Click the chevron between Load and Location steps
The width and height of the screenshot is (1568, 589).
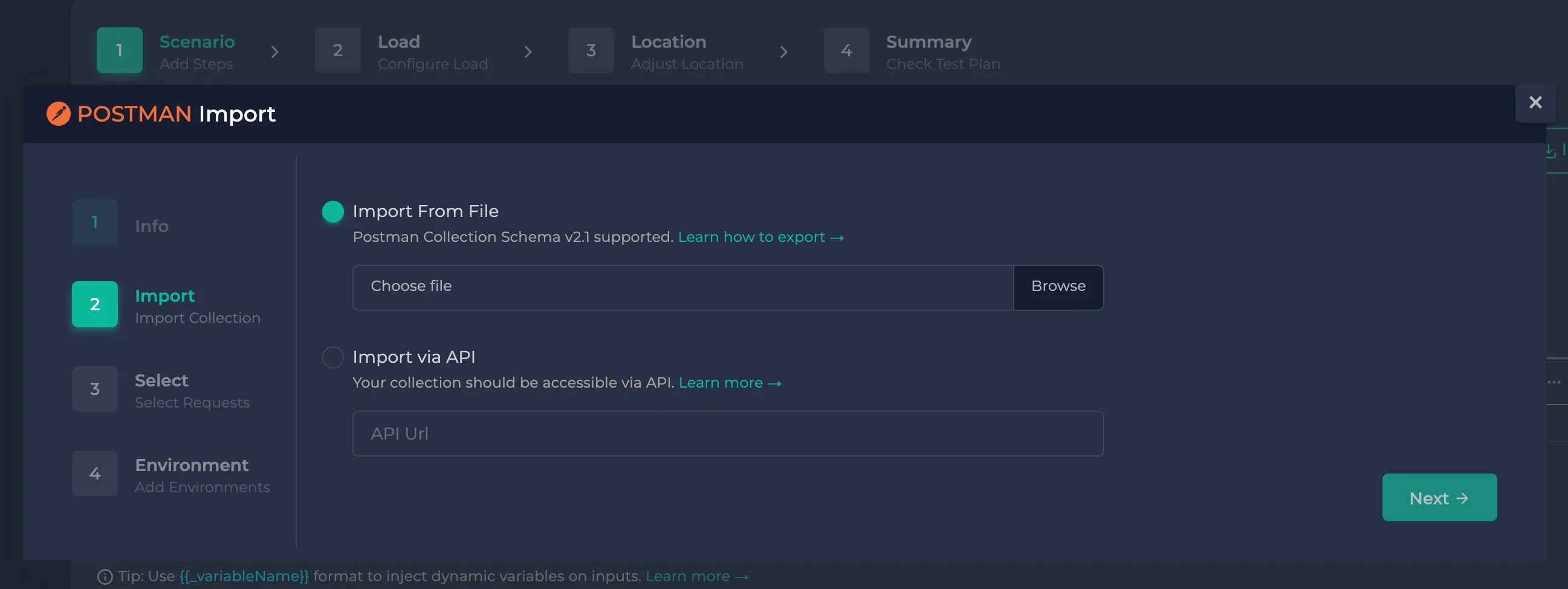[528, 51]
